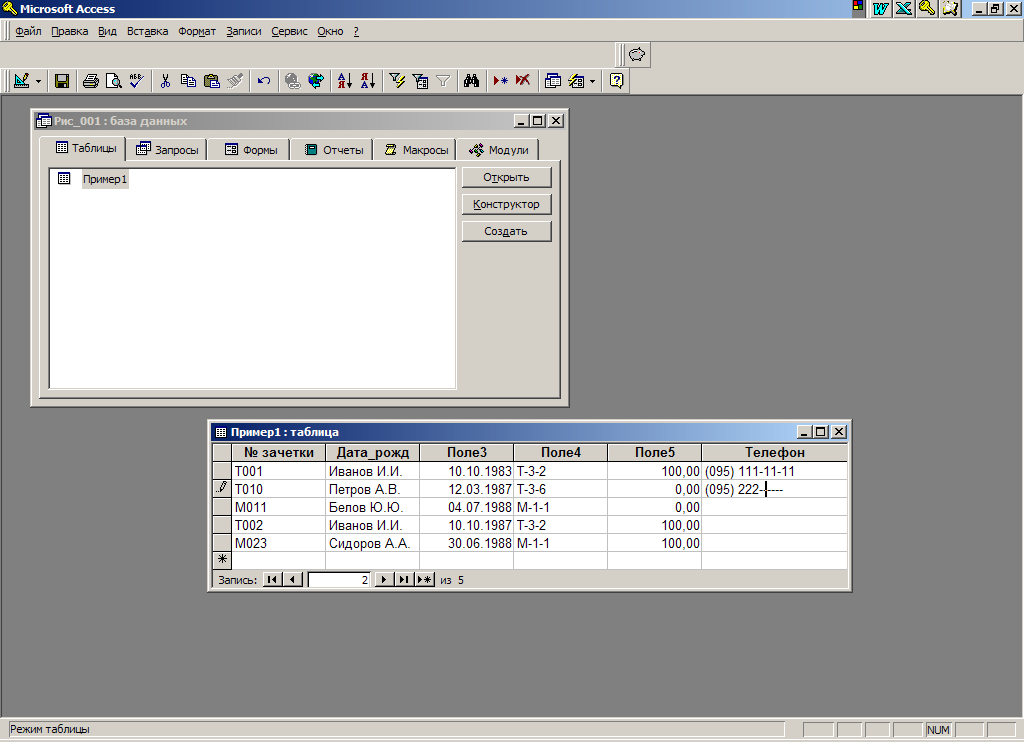Click the Format Painter brush icon

(x=234, y=81)
